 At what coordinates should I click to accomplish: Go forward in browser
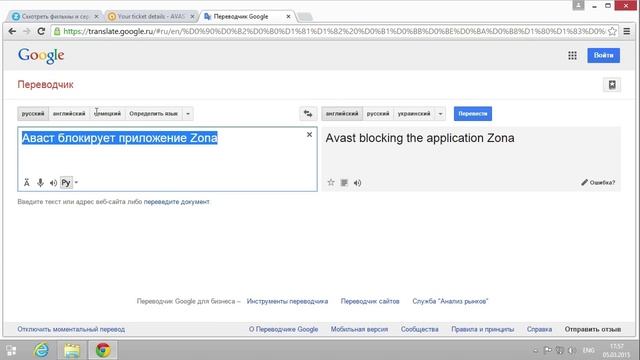pyautogui.click(x=27, y=31)
